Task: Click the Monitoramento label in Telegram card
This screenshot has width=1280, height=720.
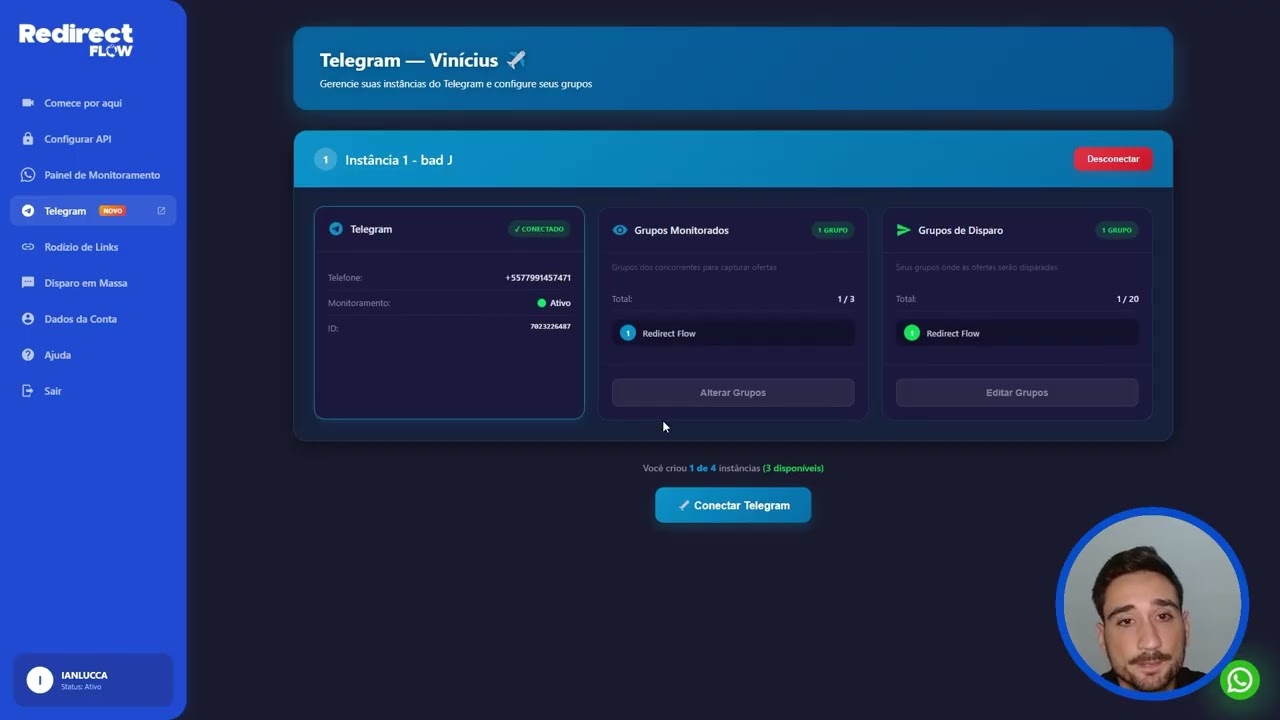Action: click(359, 303)
